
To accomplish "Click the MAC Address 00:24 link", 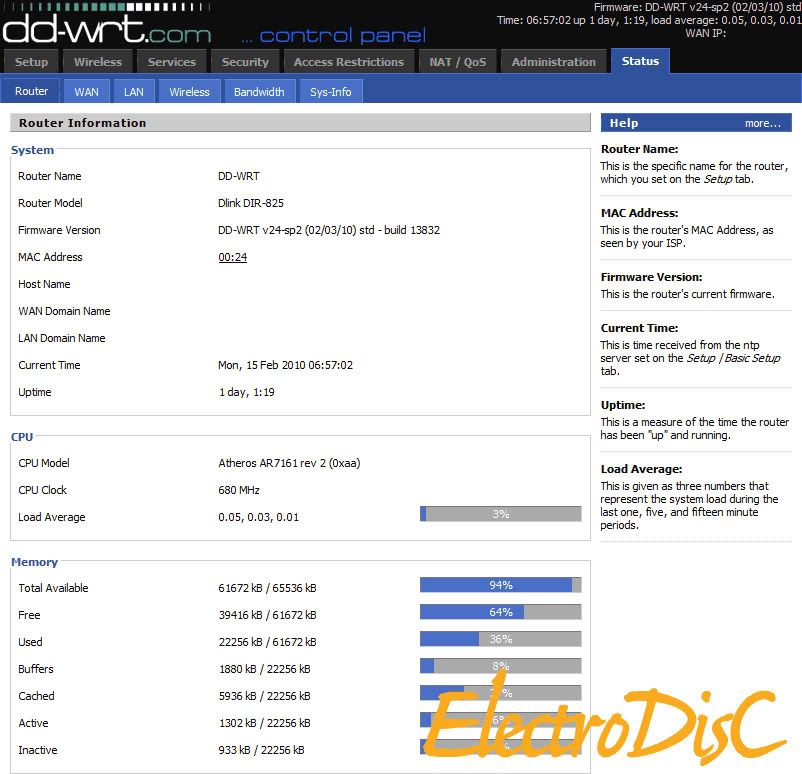I will click(232, 257).
